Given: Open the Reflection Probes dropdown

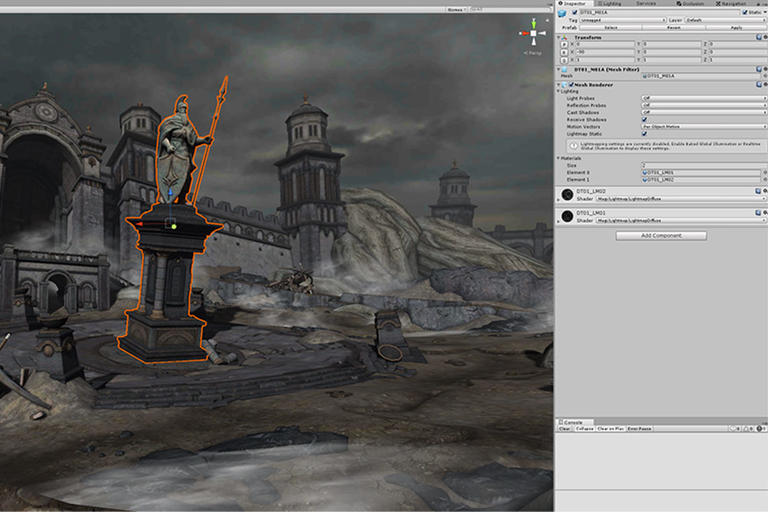Looking at the screenshot, I should (704, 105).
